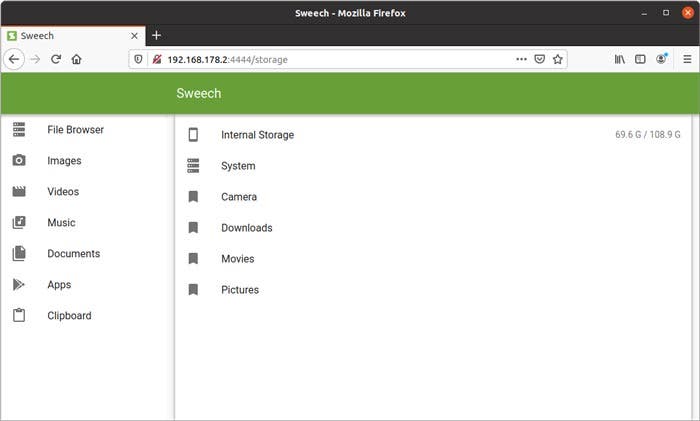
Task: Click the Internal Storage phone icon
Action: point(193,134)
